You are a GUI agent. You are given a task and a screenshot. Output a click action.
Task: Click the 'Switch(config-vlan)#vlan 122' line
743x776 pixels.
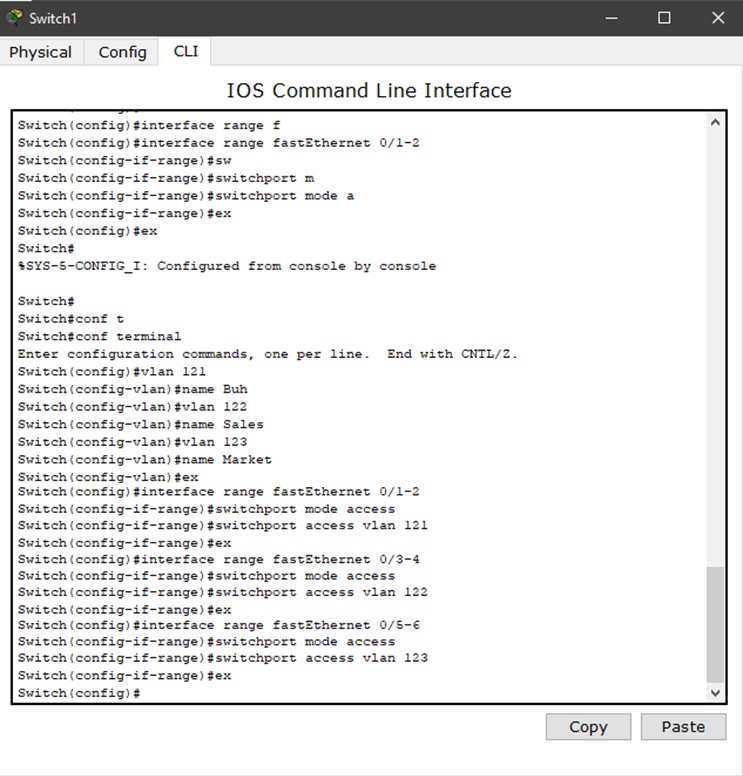(133, 407)
